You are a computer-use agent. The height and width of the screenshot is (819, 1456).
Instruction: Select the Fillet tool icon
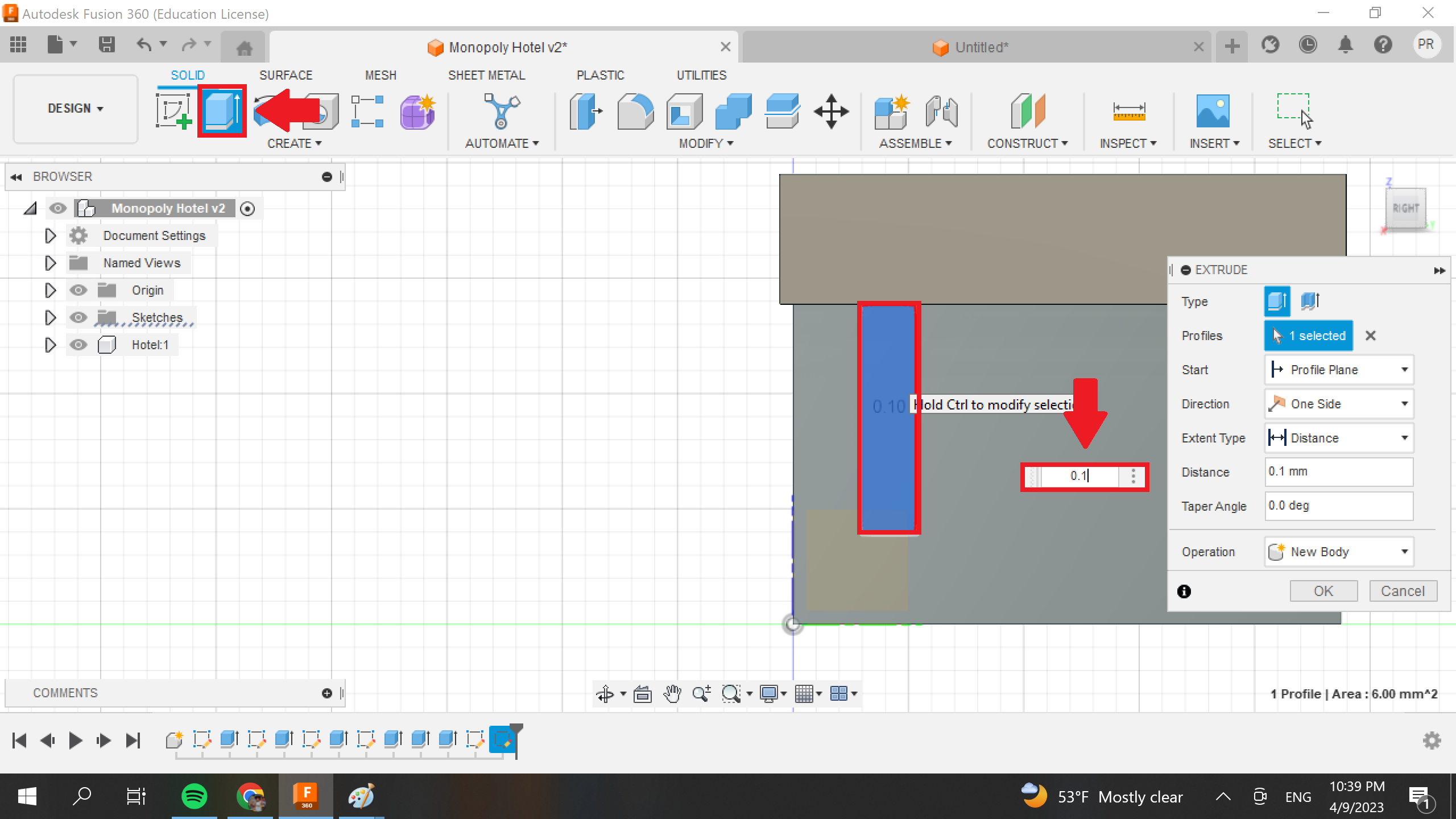coord(638,111)
